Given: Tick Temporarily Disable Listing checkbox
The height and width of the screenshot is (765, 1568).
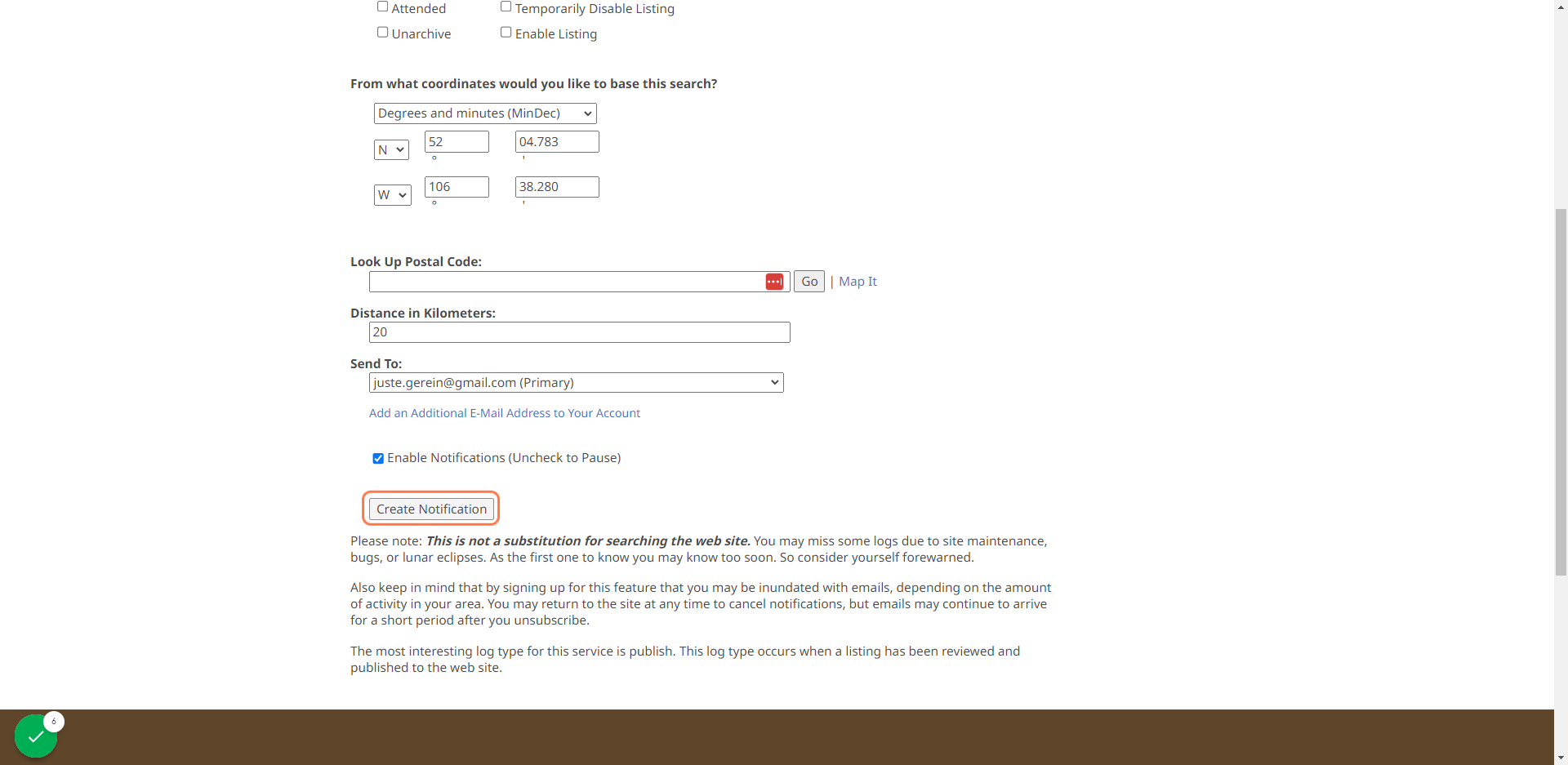Looking at the screenshot, I should pos(506,7).
